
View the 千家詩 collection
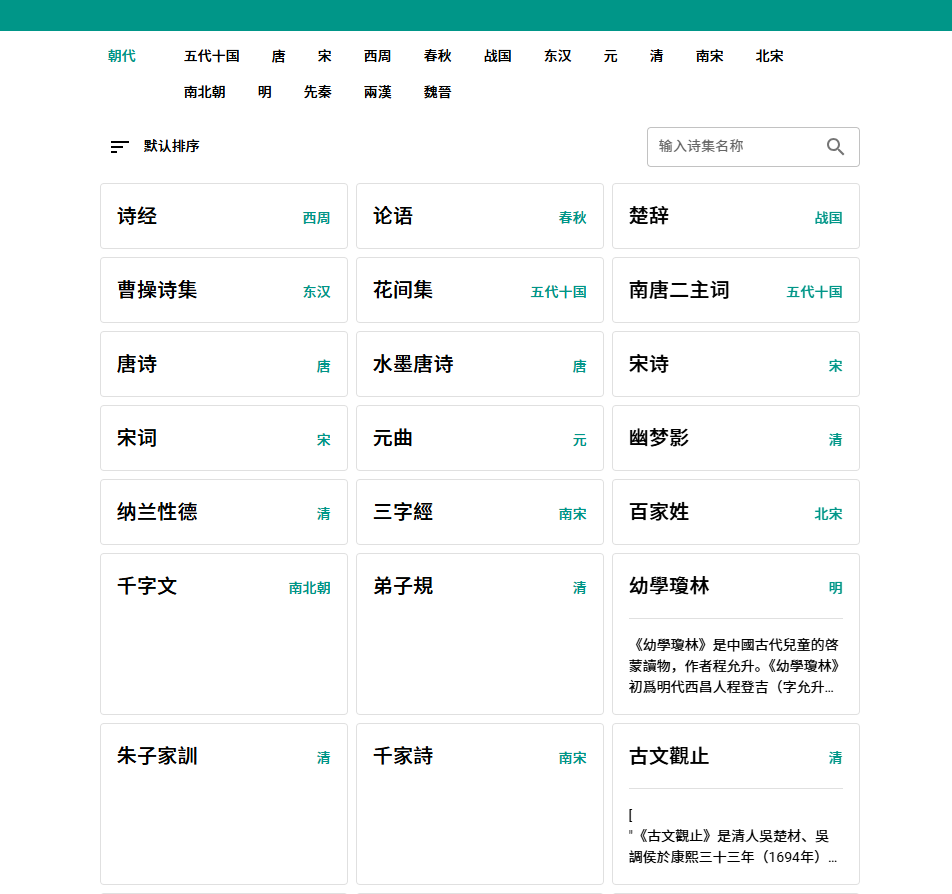coord(480,804)
